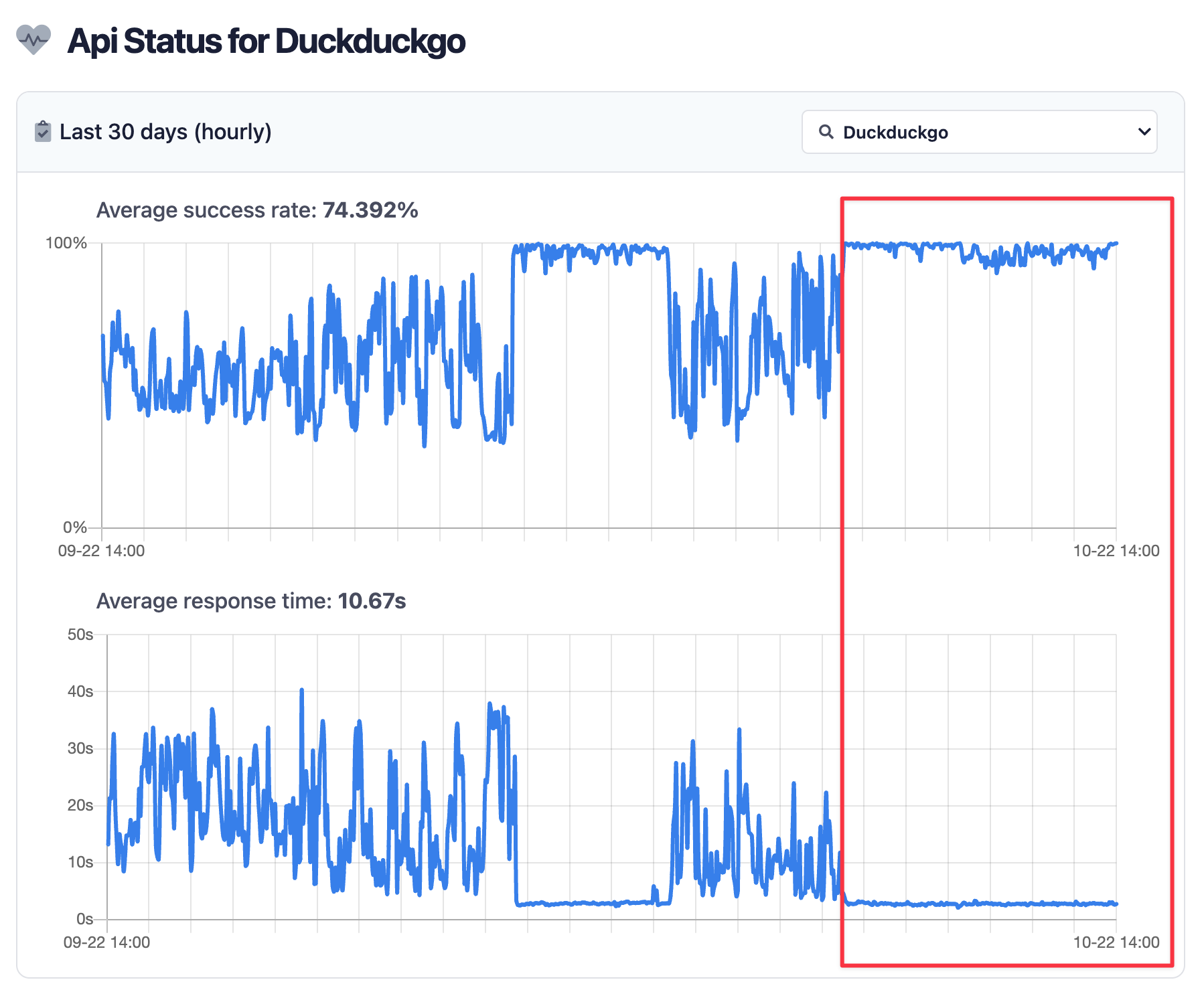Click the 0% axis label on success chart
Image resolution: width=1204 pixels, height=996 pixels.
pos(75,527)
